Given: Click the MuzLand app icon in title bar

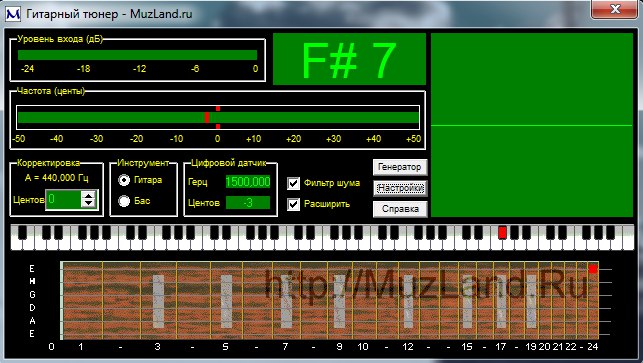Looking at the screenshot, I should pos(13,14).
